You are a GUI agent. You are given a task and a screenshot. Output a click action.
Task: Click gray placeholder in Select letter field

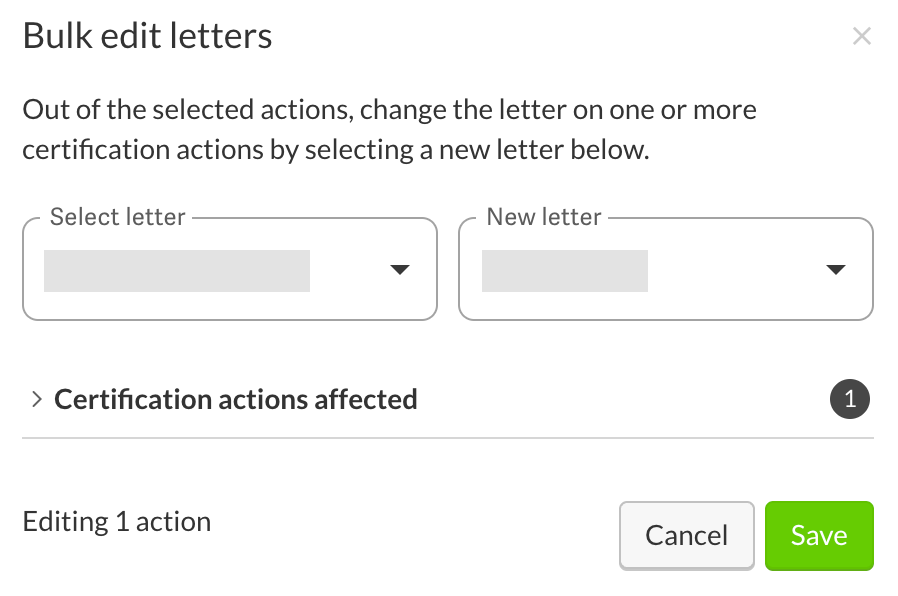click(177, 271)
